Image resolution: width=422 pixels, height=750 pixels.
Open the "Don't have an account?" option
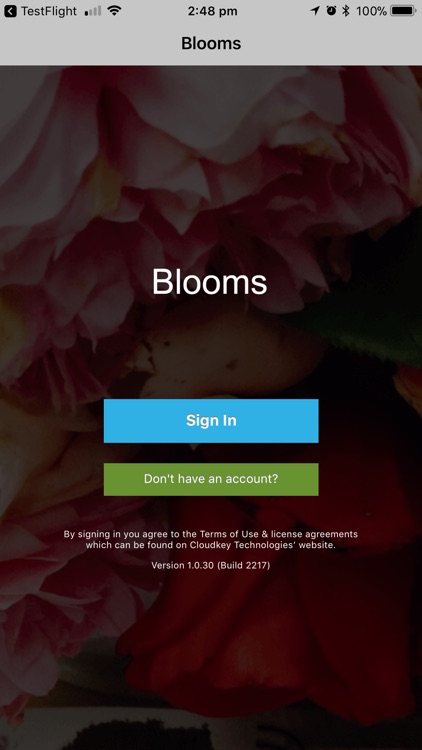[211, 479]
